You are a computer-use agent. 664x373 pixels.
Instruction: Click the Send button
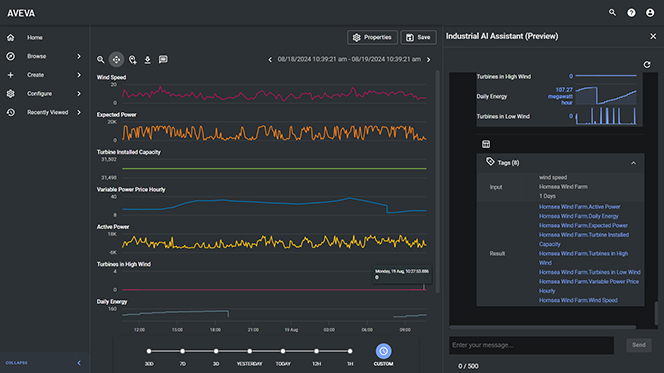[x=639, y=345]
